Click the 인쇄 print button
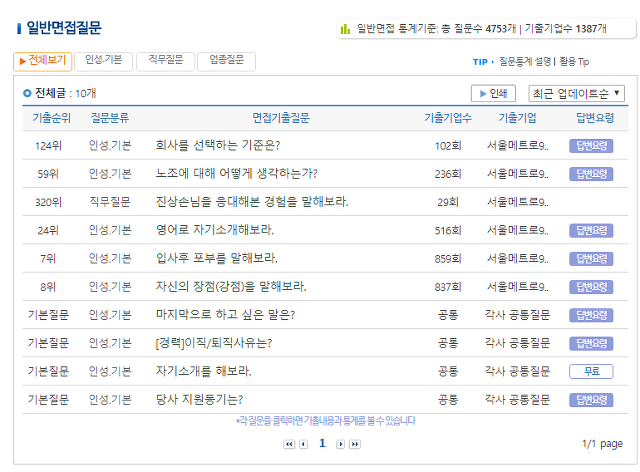The image size is (640, 472). 493,94
